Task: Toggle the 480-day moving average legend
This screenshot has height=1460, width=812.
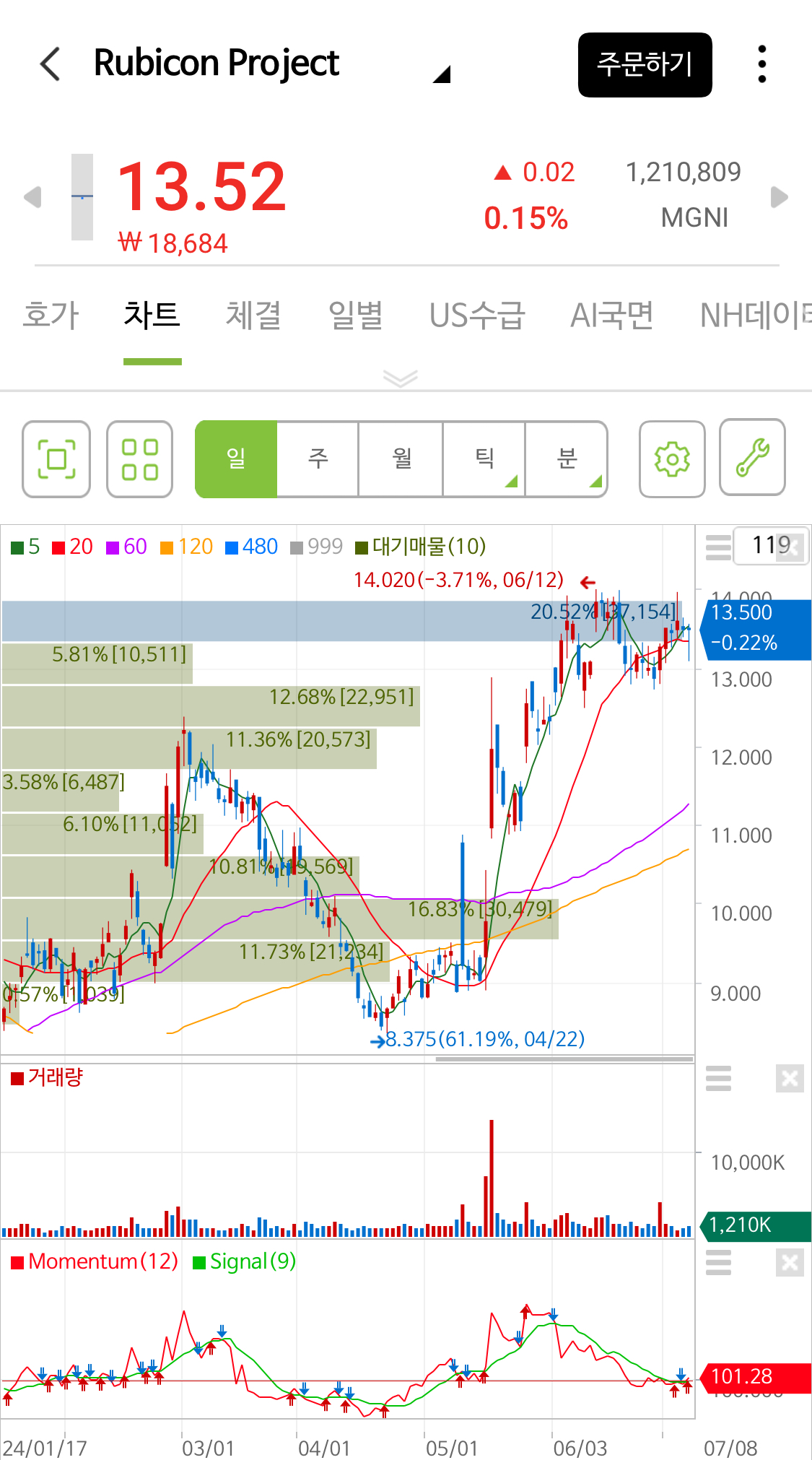Action: [252, 547]
